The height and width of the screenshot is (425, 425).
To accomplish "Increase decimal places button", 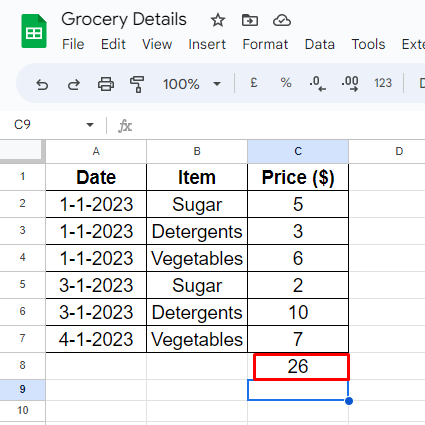I will point(350,84).
